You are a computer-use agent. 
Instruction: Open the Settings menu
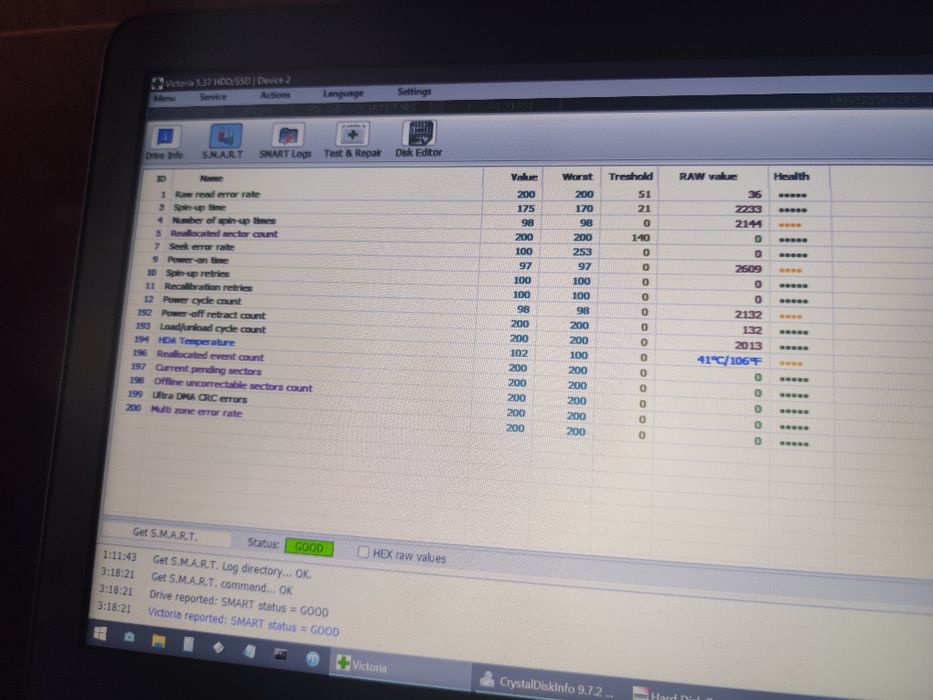414,92
